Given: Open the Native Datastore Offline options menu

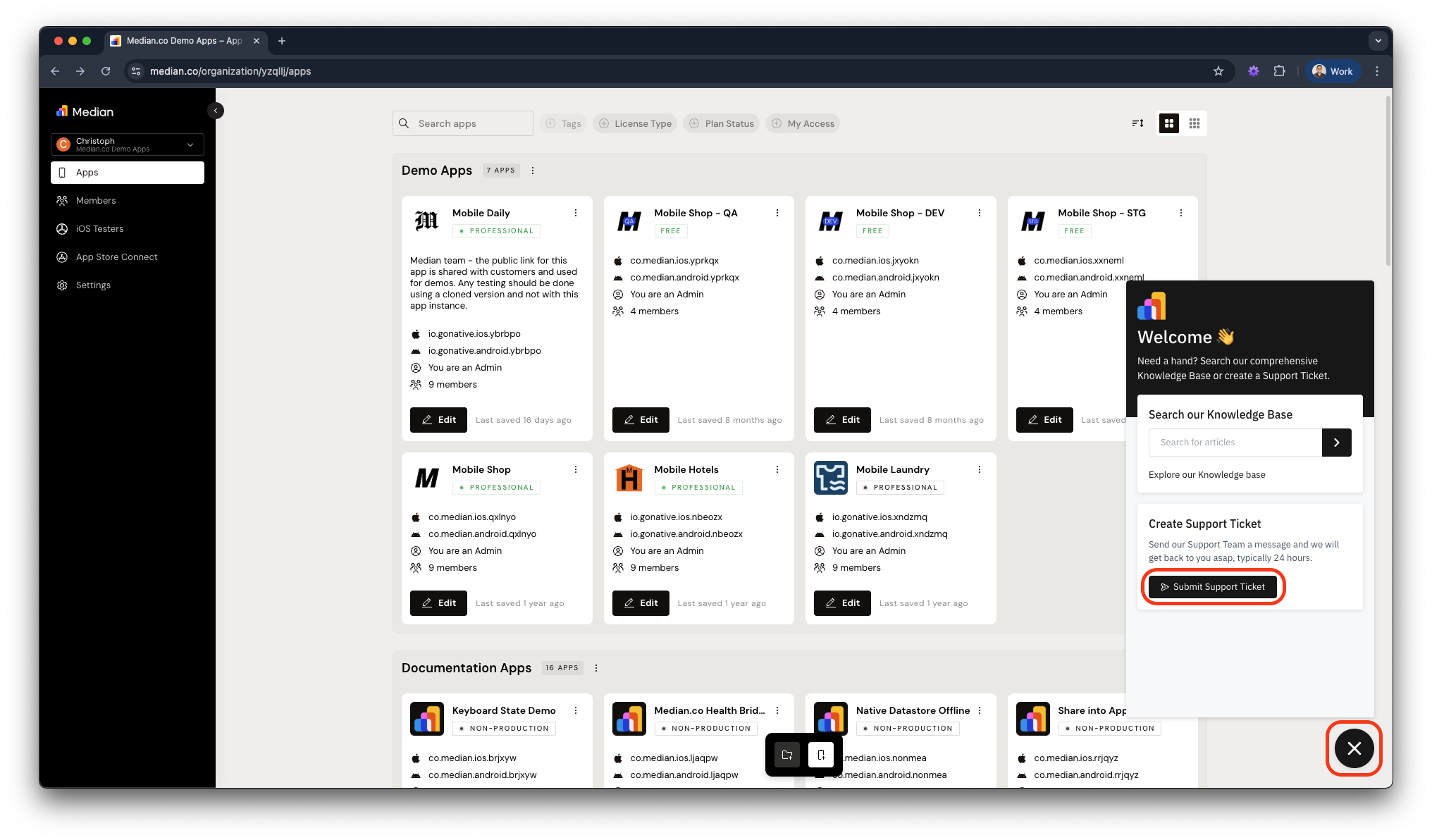Looking at the screenshot, I should coord(980,710).
